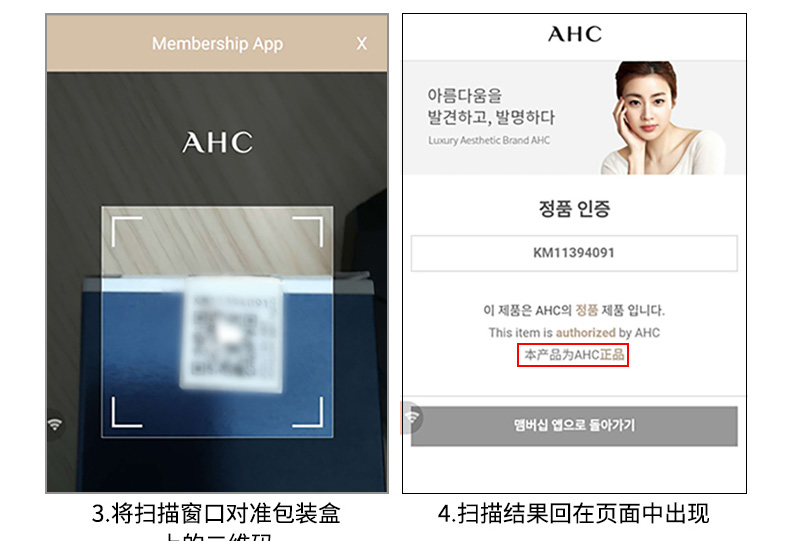Click the Membership App title

218,44
